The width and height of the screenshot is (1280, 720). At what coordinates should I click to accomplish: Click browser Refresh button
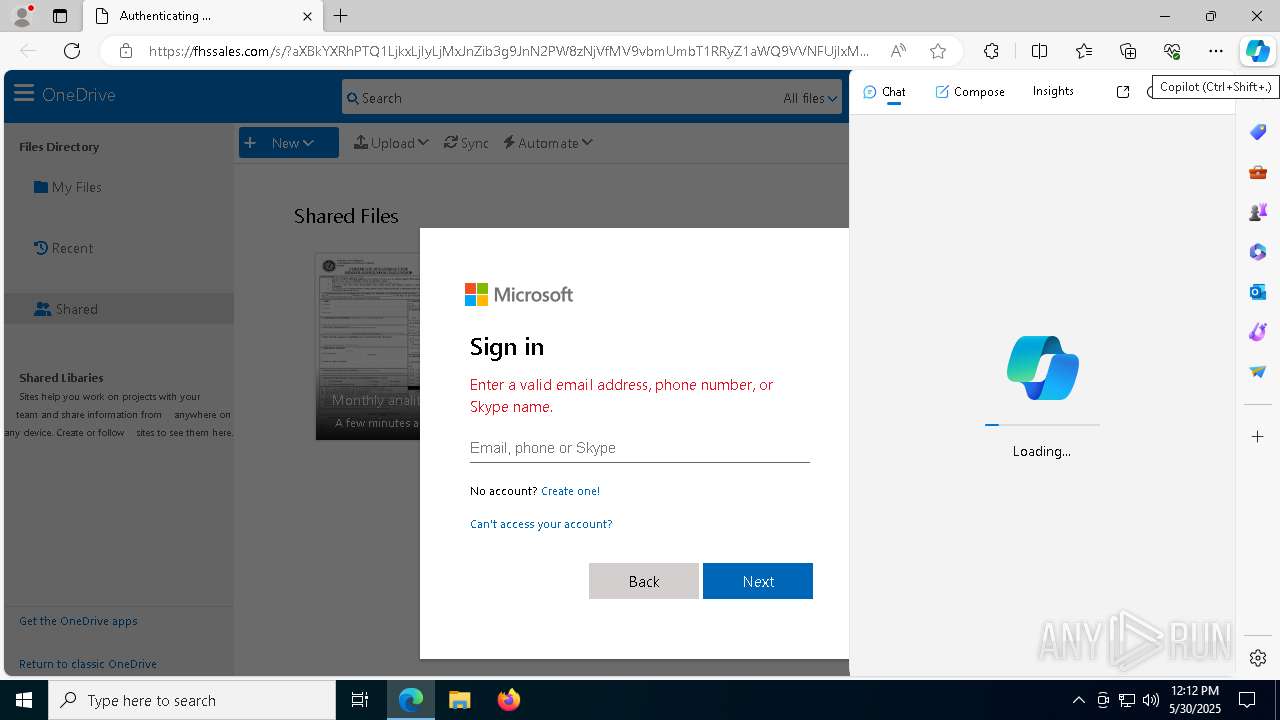(x=72, y=51)
